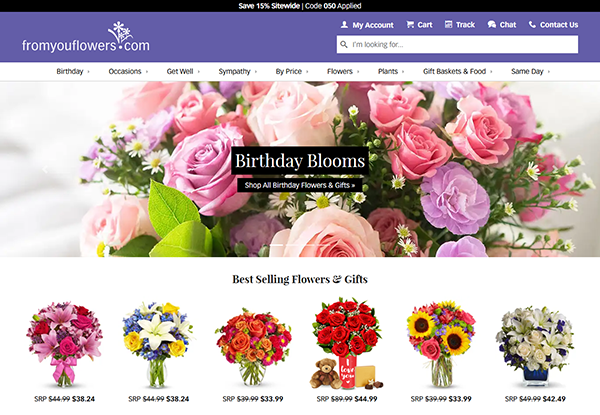Go to previous carousel slide arrow
Image resolution: width=600 pixels, height=415 pixels.
coord(45,169)
